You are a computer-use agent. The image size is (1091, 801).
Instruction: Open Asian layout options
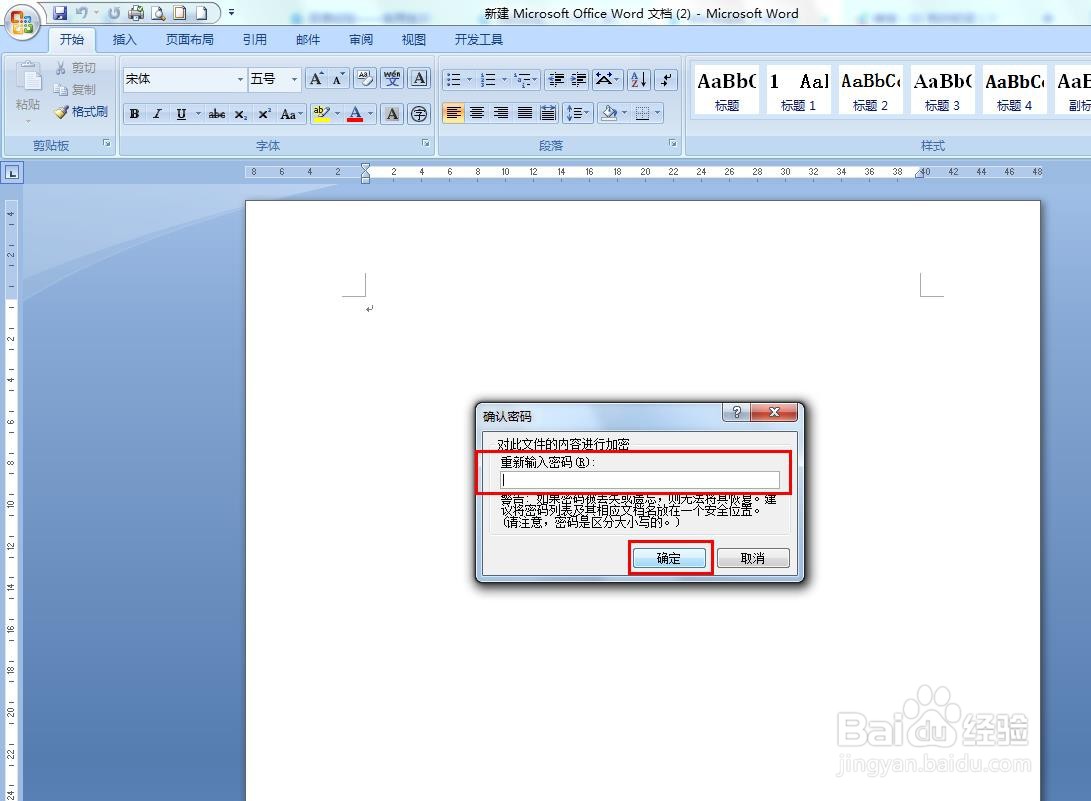pyautogui.click(x=607, y=79)
